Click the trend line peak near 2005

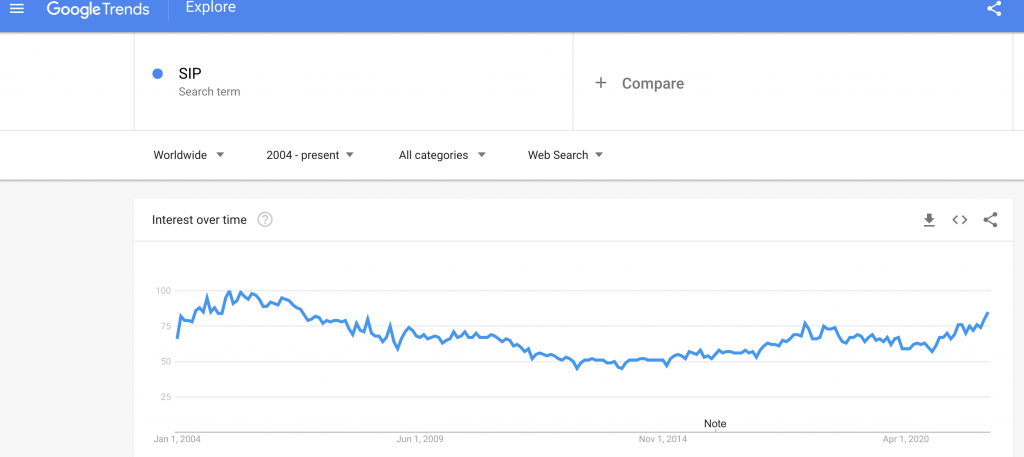230,291
